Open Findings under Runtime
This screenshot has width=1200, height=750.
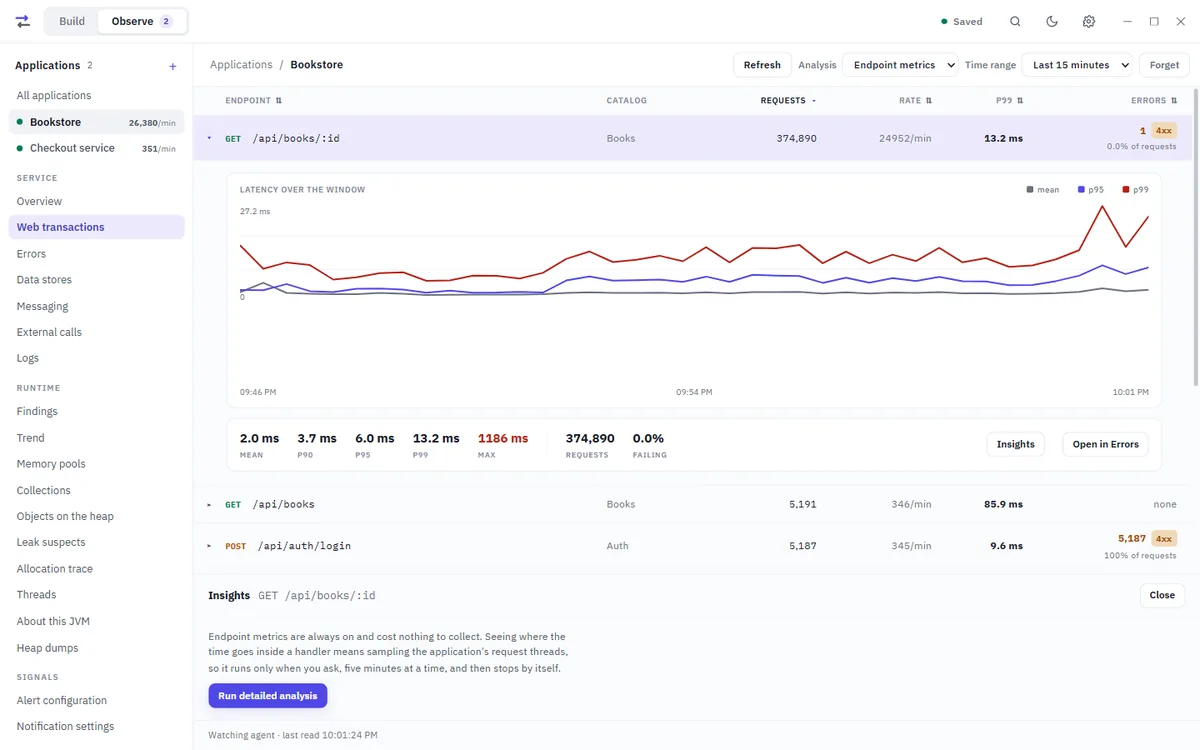tap(96, 411)
